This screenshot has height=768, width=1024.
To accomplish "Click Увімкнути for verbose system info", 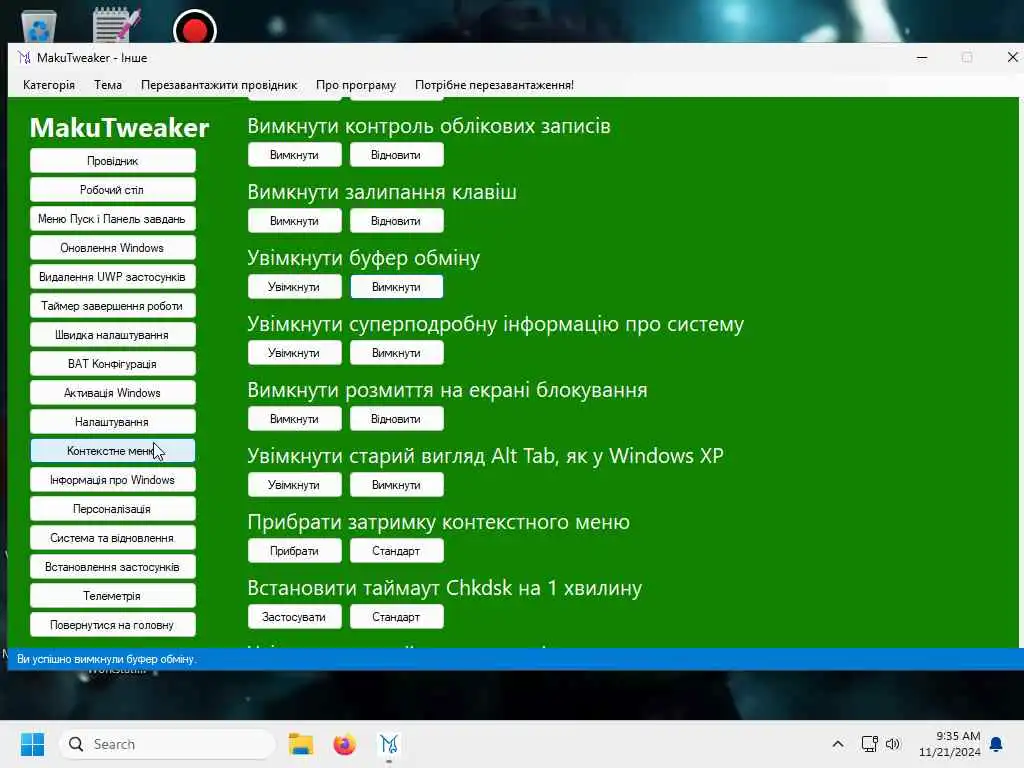I will click(x=295, y=353).
